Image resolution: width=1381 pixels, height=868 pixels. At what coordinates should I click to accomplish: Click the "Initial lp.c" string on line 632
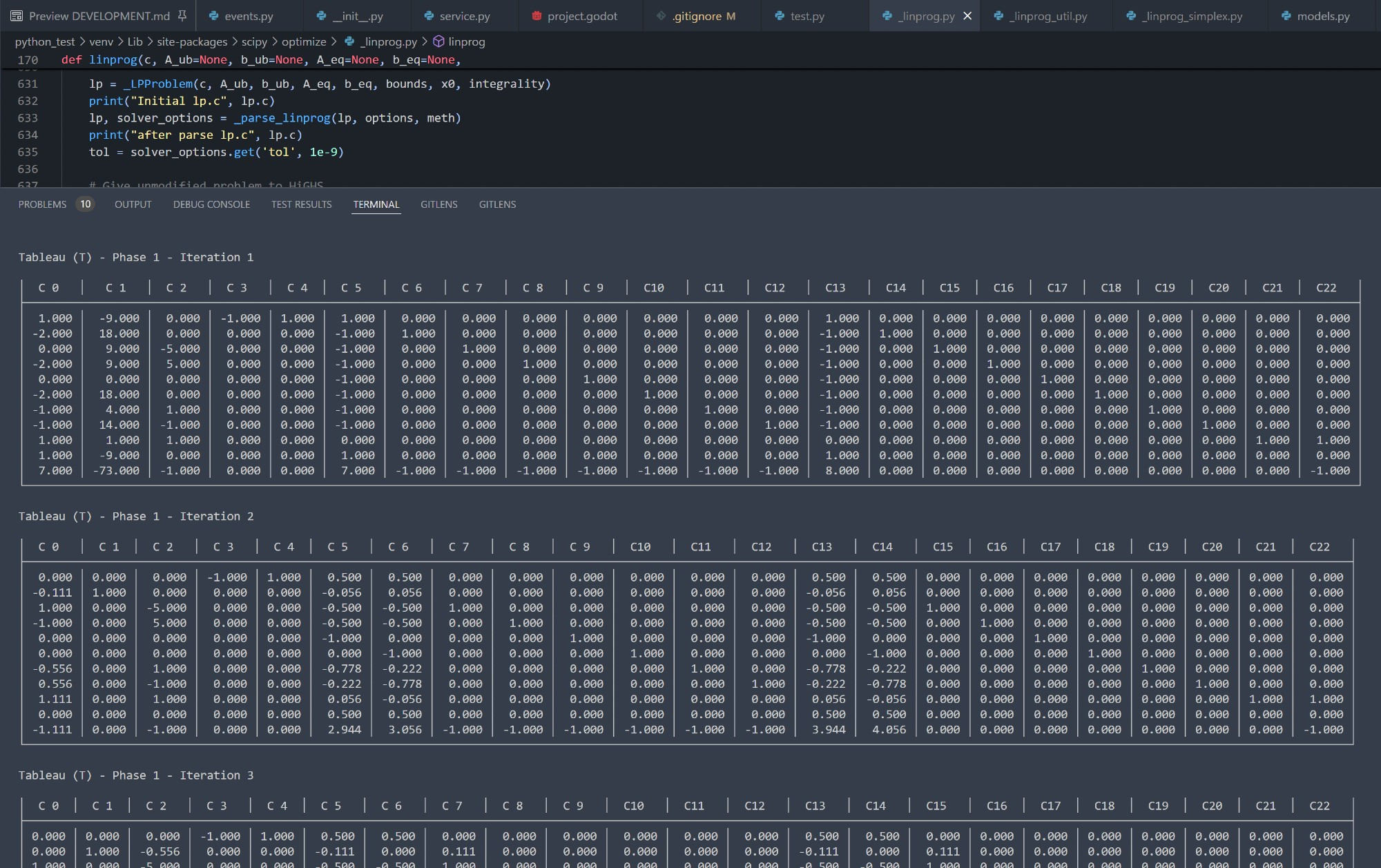coord(179,101)
